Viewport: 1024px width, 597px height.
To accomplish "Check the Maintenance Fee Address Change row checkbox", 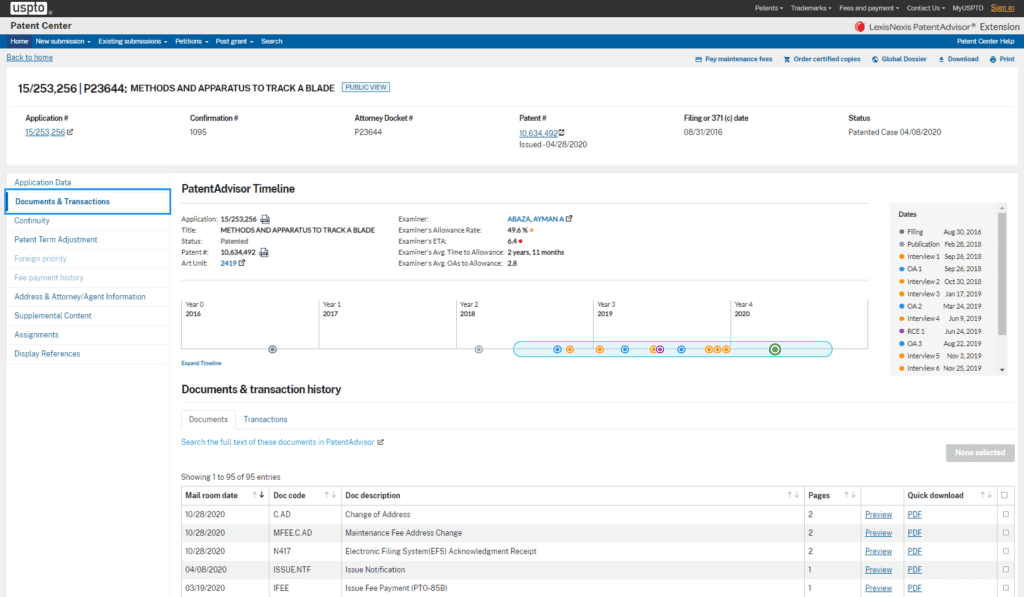I will pyautogui.click(x=1006, y=532).
